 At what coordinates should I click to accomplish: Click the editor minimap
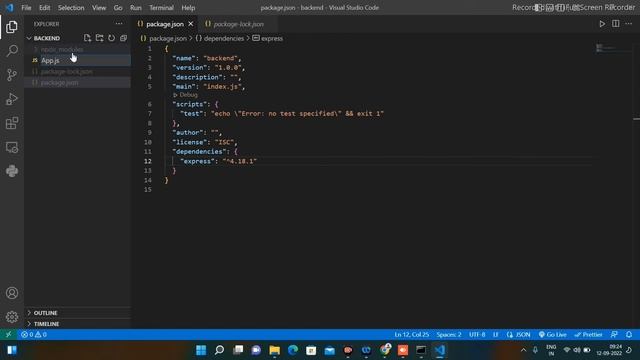tap(614, 48)
